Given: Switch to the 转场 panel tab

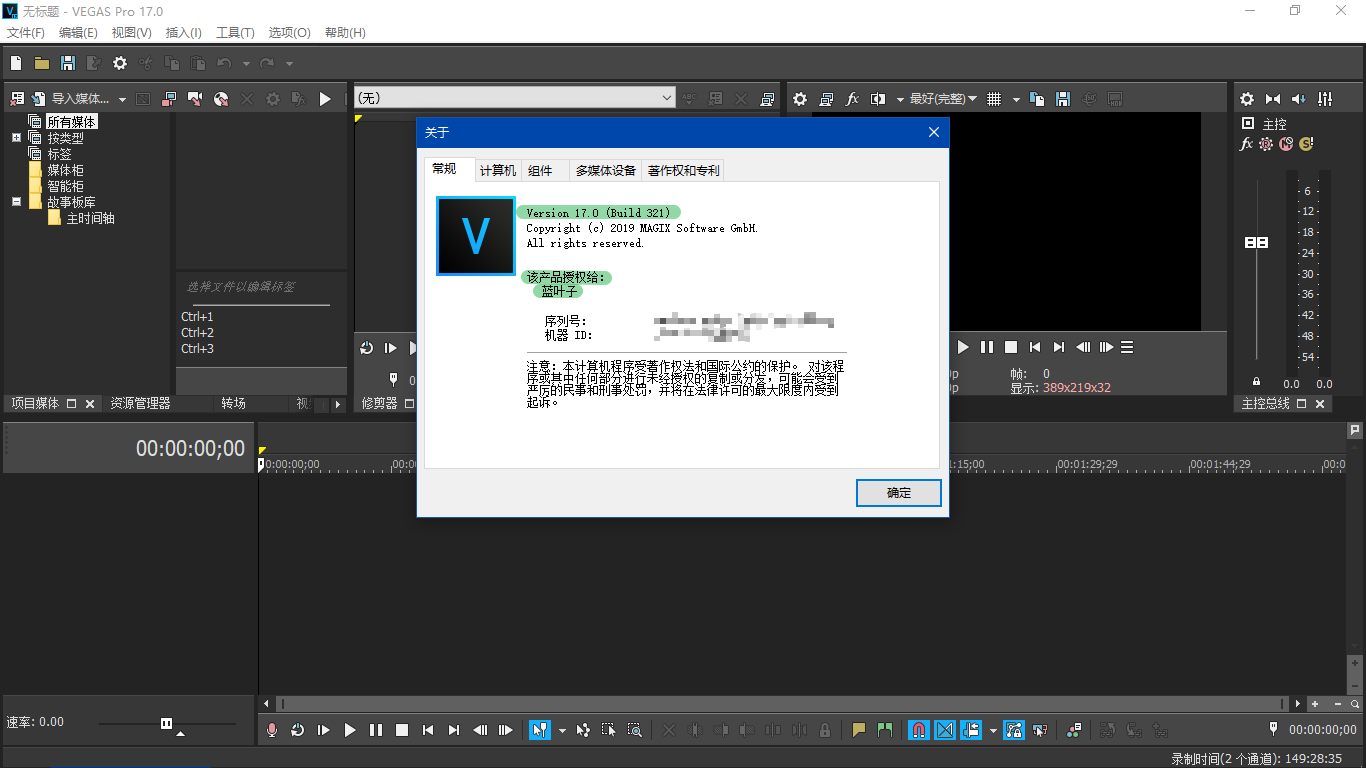Looking at the screenshot, I should pyautogui.click(x=233, y=404).
